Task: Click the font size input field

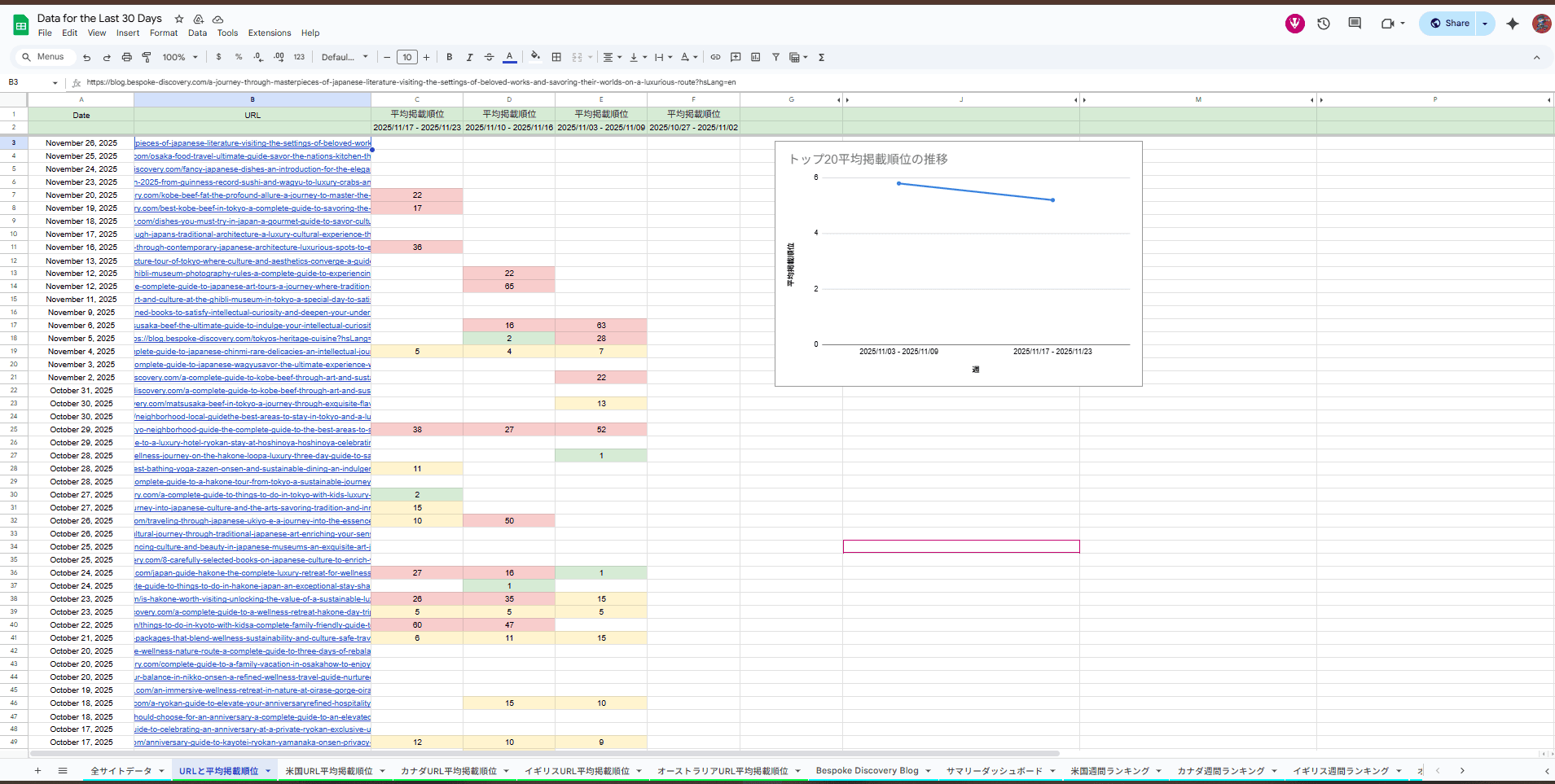Action: [x=407, y=57]
